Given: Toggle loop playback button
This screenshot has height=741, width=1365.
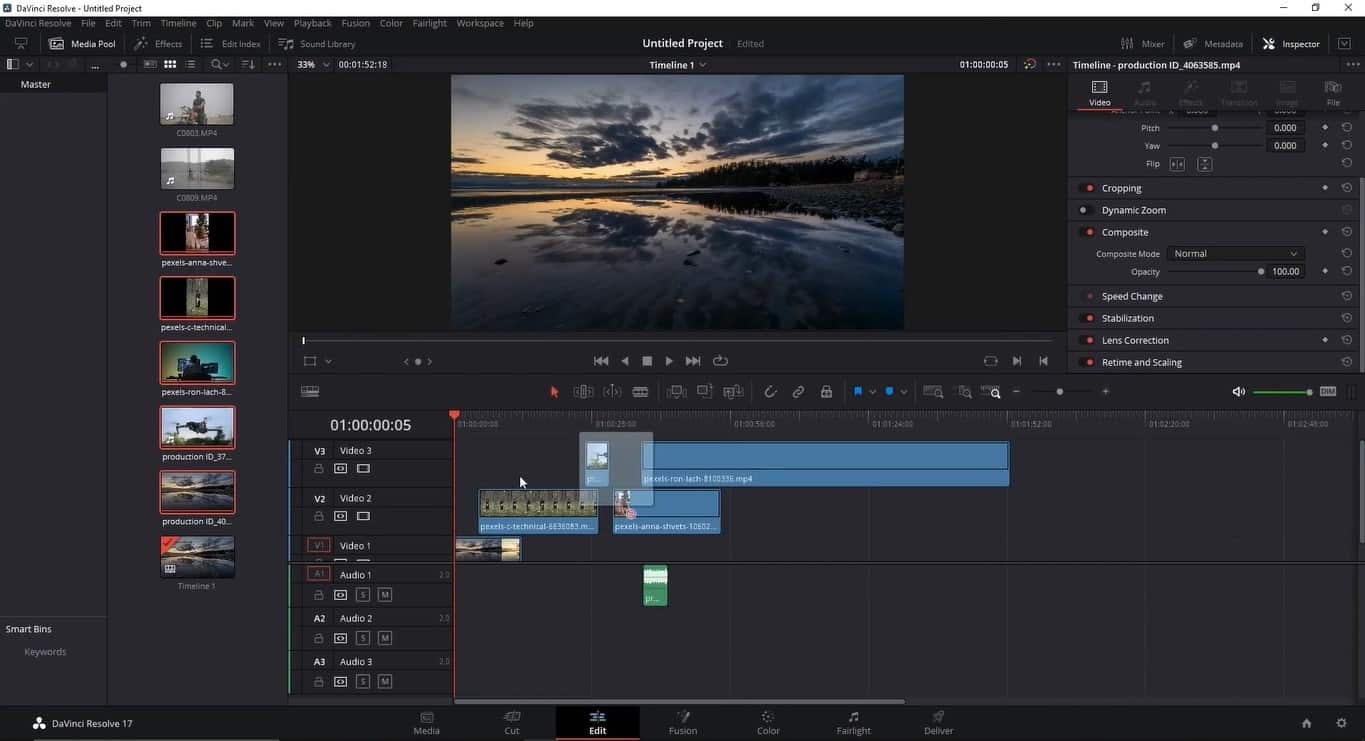Looking at the screenshot, I should (x=720, y=361).
